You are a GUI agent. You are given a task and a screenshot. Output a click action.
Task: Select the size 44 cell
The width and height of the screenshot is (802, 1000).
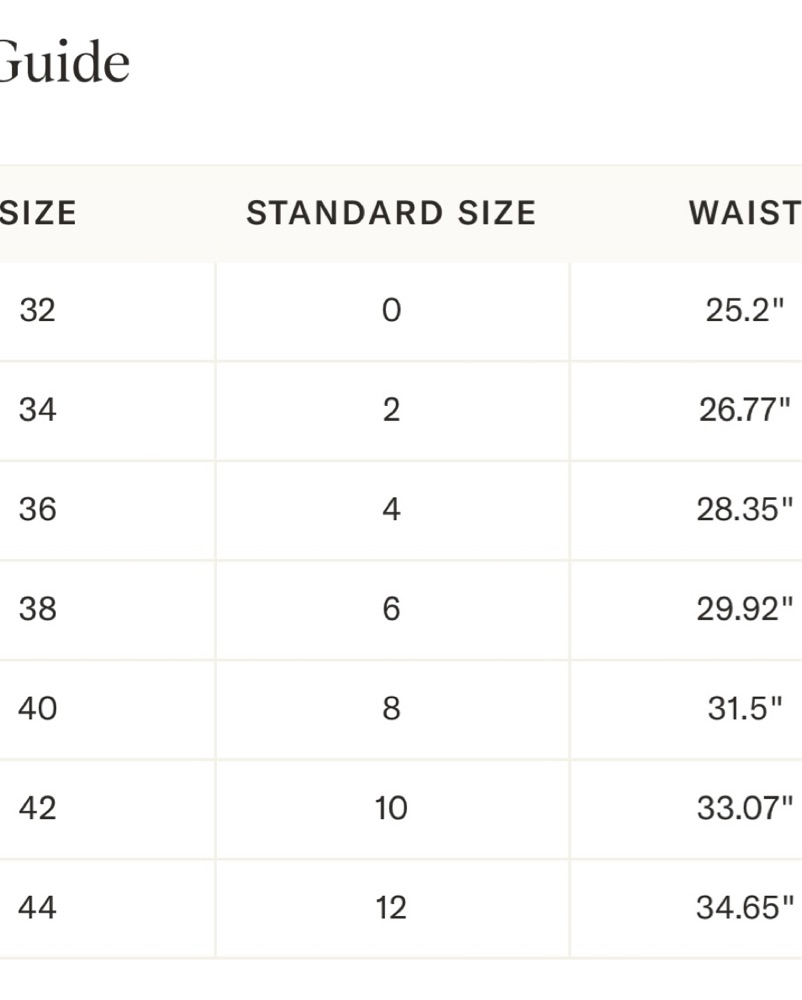(x=38, y=907)
